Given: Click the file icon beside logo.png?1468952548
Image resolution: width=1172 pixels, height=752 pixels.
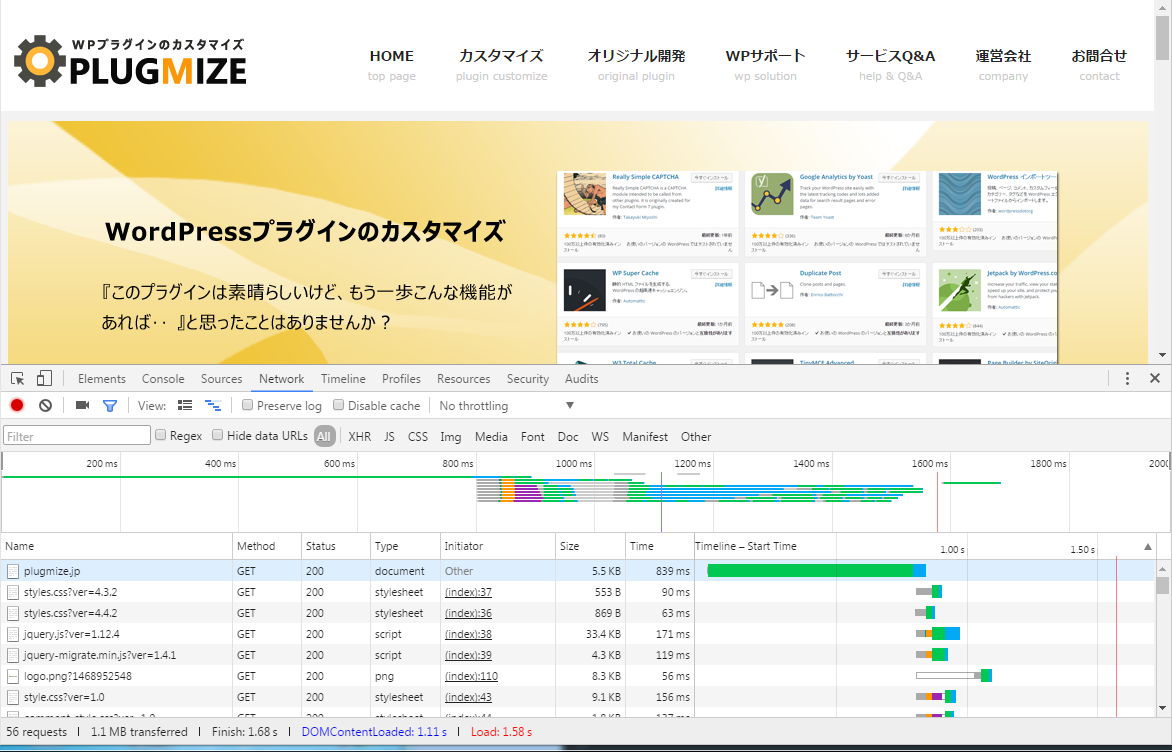Looking at the screenshot, I should pyautogui.click(x=13, y=676).
